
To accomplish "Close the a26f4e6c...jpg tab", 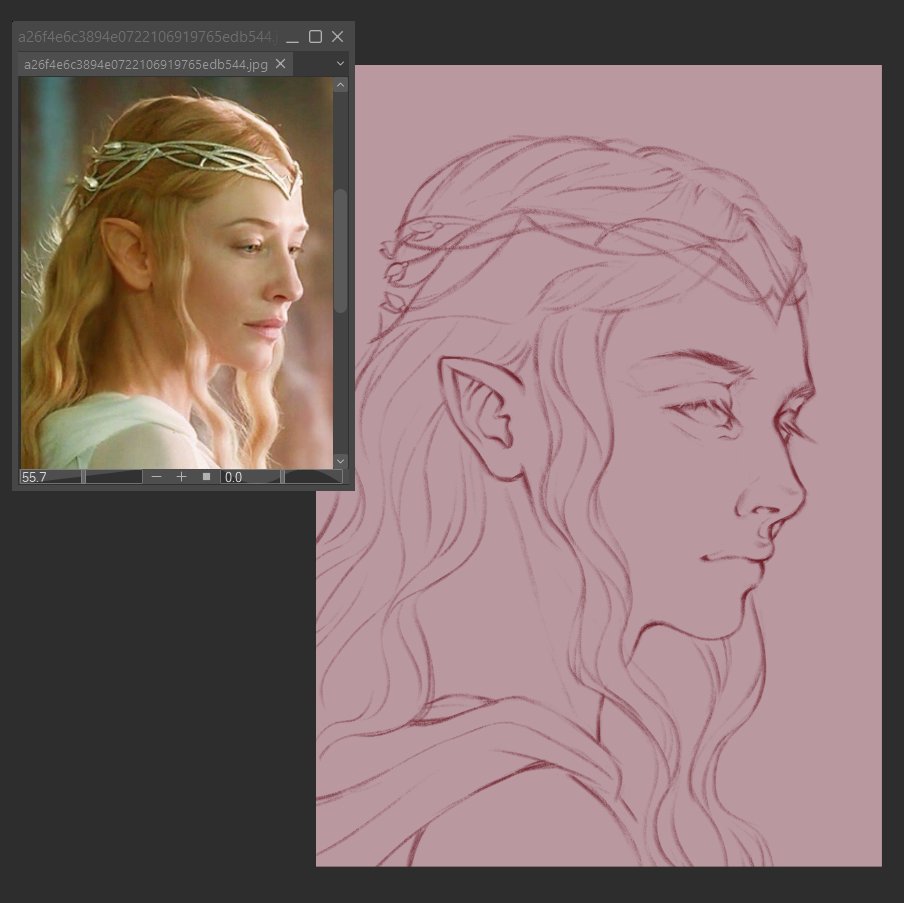I will (x=281, y=63).
